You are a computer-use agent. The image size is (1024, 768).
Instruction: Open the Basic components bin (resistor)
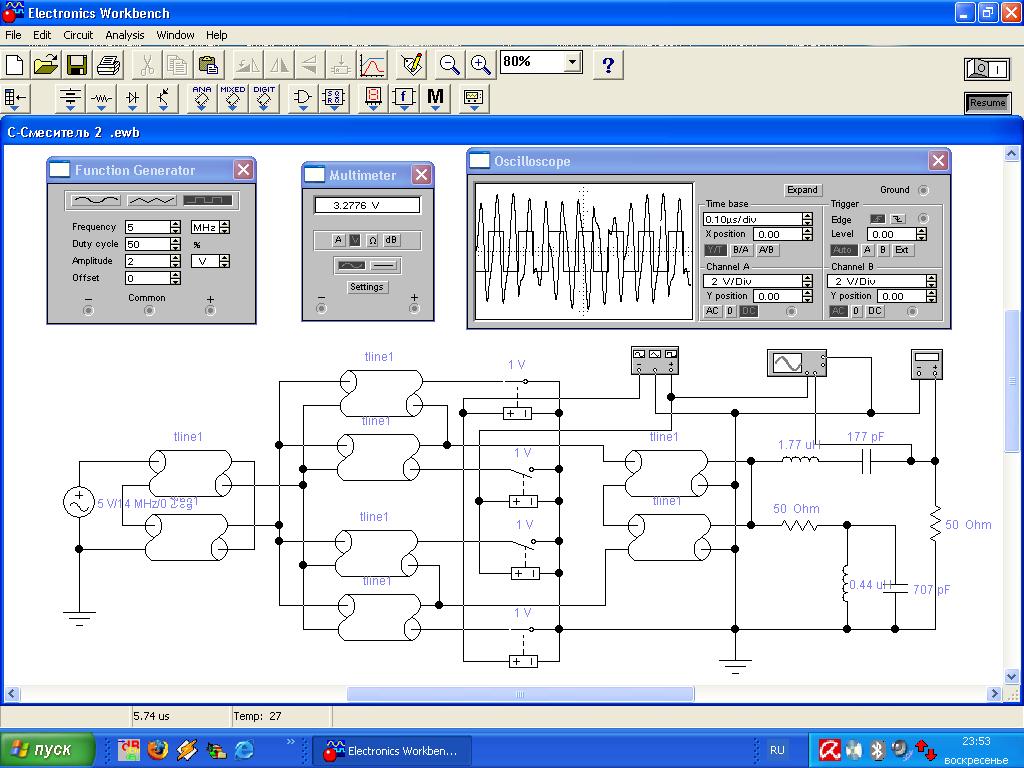pyautogui.click(x=101, y=98)
